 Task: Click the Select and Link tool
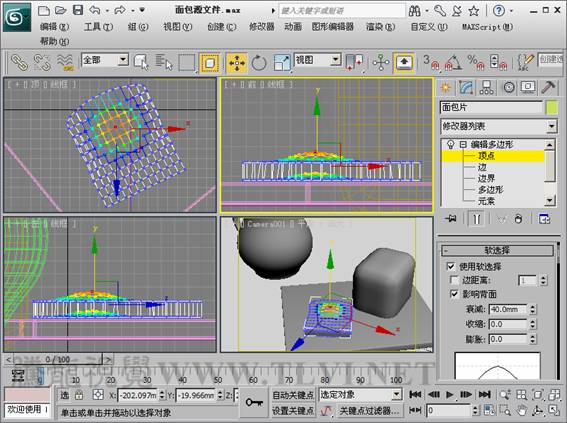19,62
